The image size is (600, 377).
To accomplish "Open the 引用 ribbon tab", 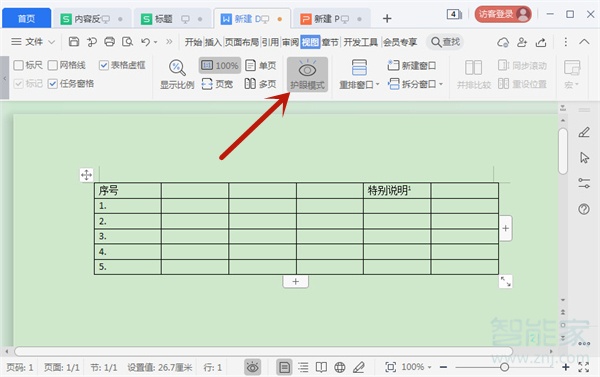I will [x=270, y=42].
